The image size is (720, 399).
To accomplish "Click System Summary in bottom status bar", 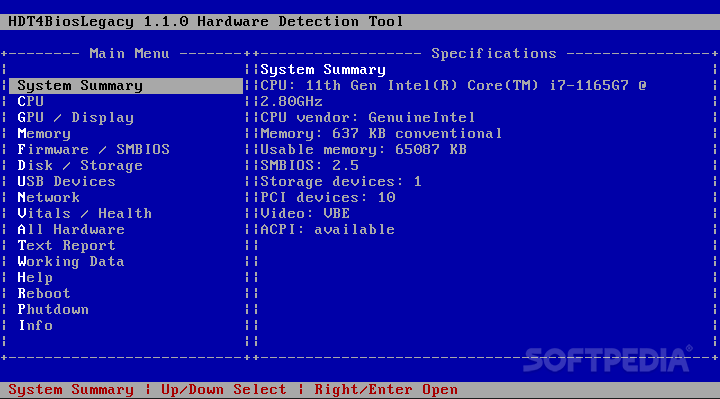I will (71, 390).
